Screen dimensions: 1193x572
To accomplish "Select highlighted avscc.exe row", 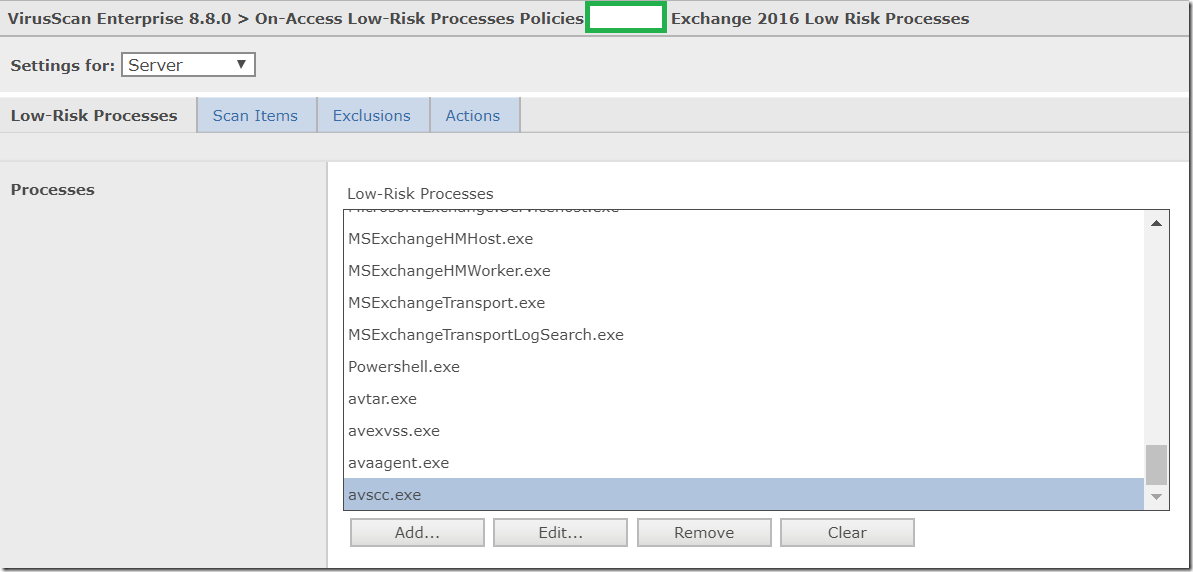I will (x=743, y=494).
